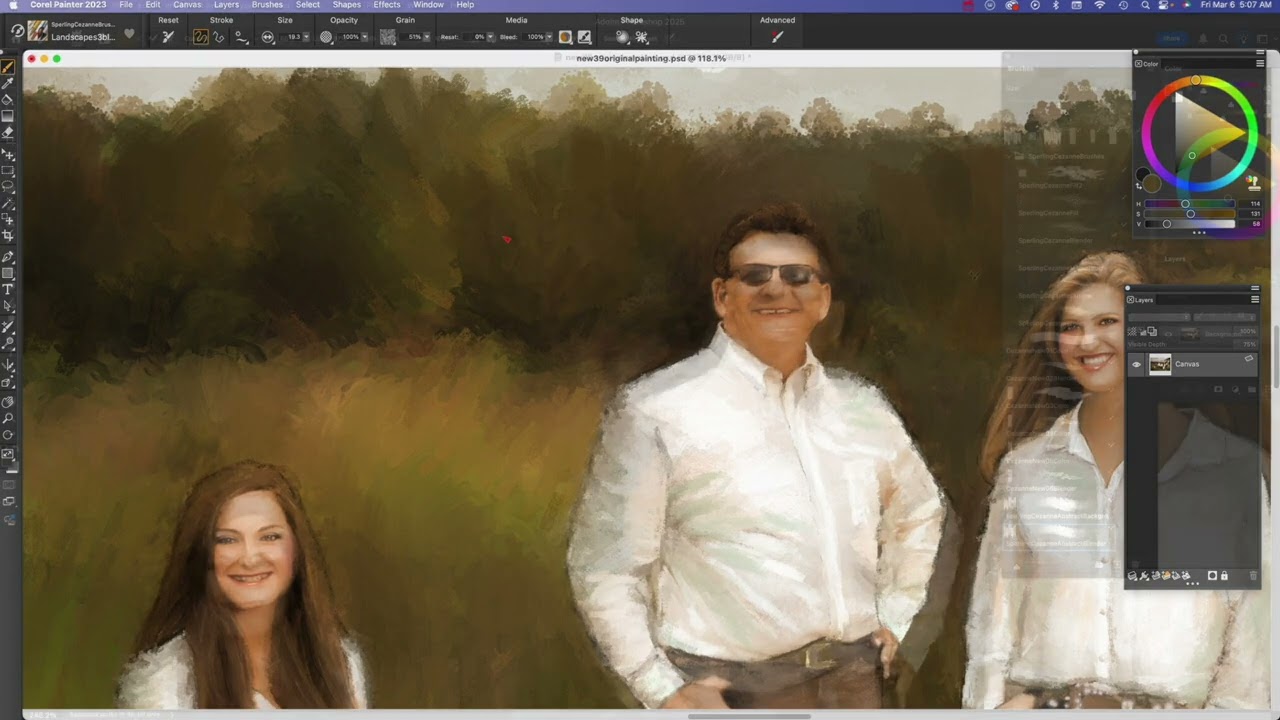The width and height of the screenshot is (1280, 720).
Task: Select the Magic Wand tool
Action: point(8,202)
